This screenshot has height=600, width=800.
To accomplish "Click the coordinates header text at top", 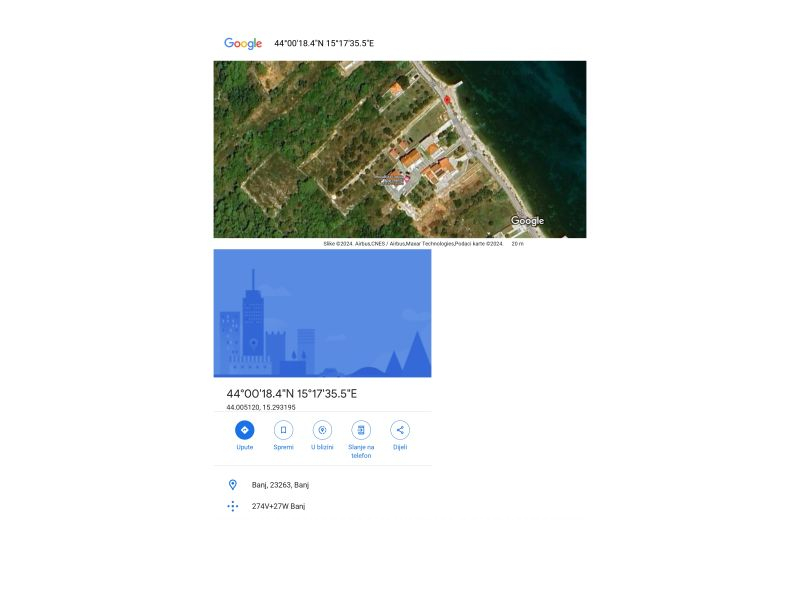I will 324,43.
